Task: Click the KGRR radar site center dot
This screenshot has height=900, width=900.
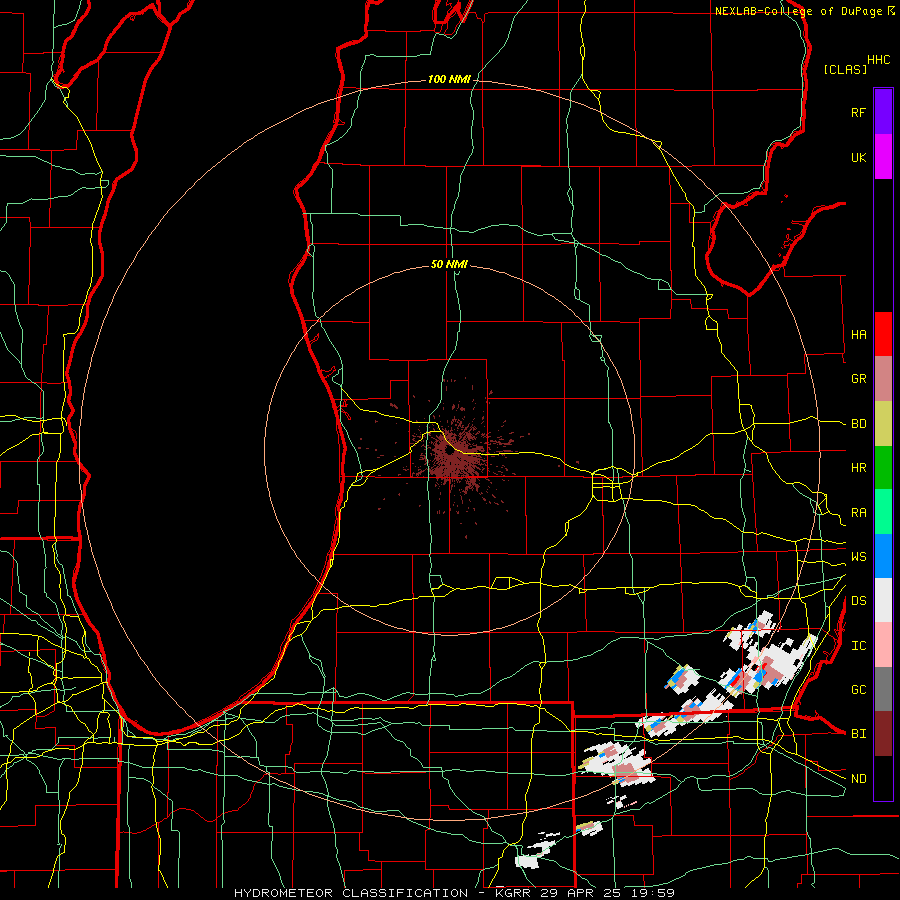Action: click(449, 452)
